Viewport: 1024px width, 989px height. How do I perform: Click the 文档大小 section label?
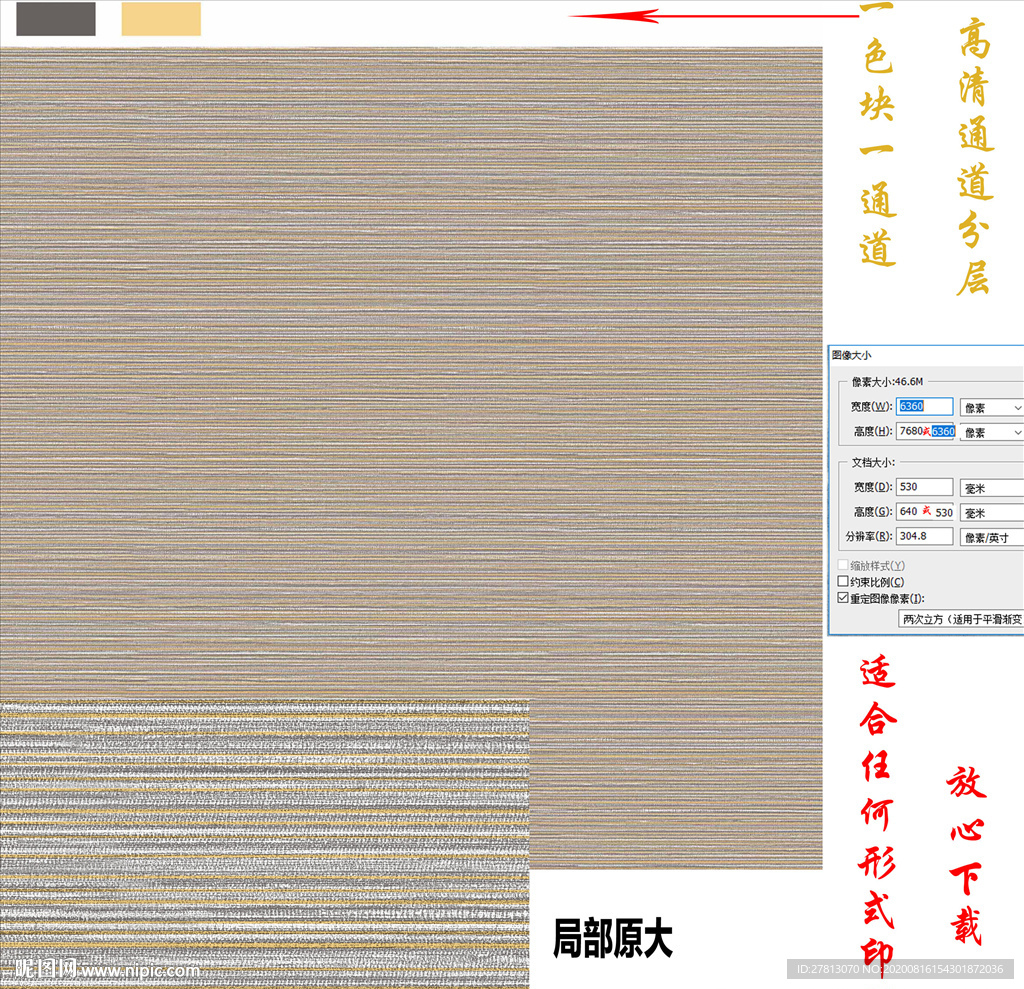pyautogui.click(x=872, y=462)
